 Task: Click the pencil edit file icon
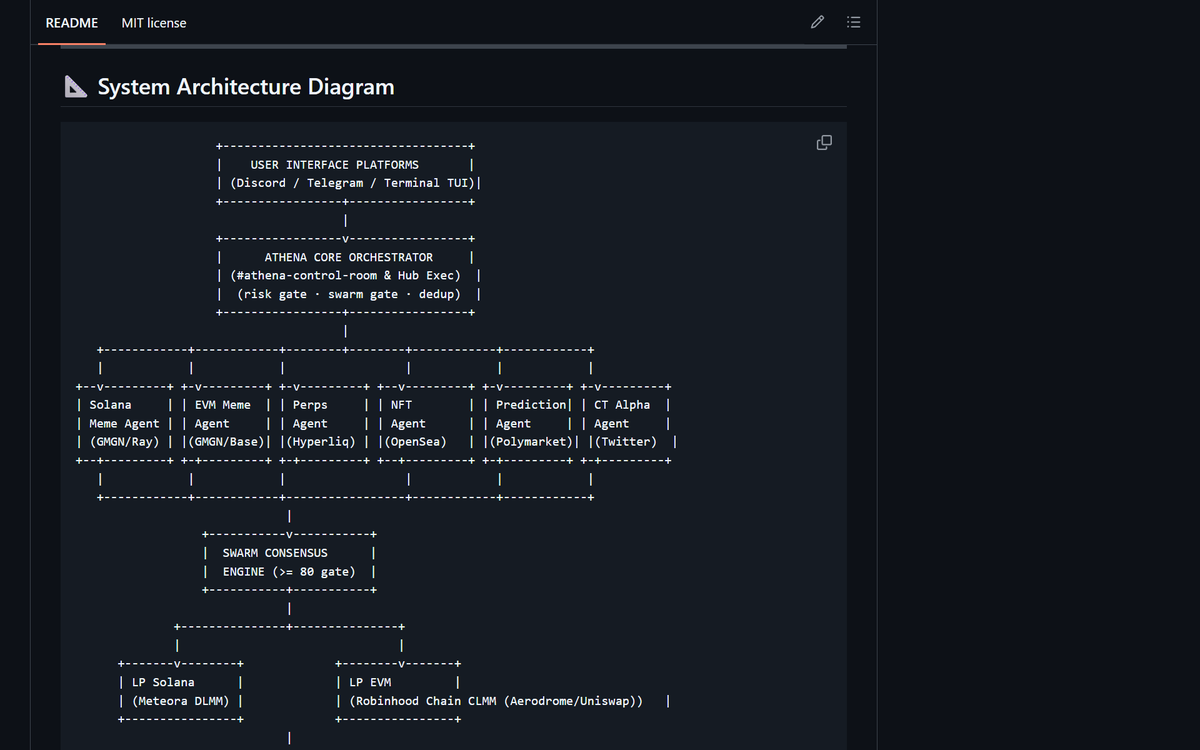tap(817, 22)
